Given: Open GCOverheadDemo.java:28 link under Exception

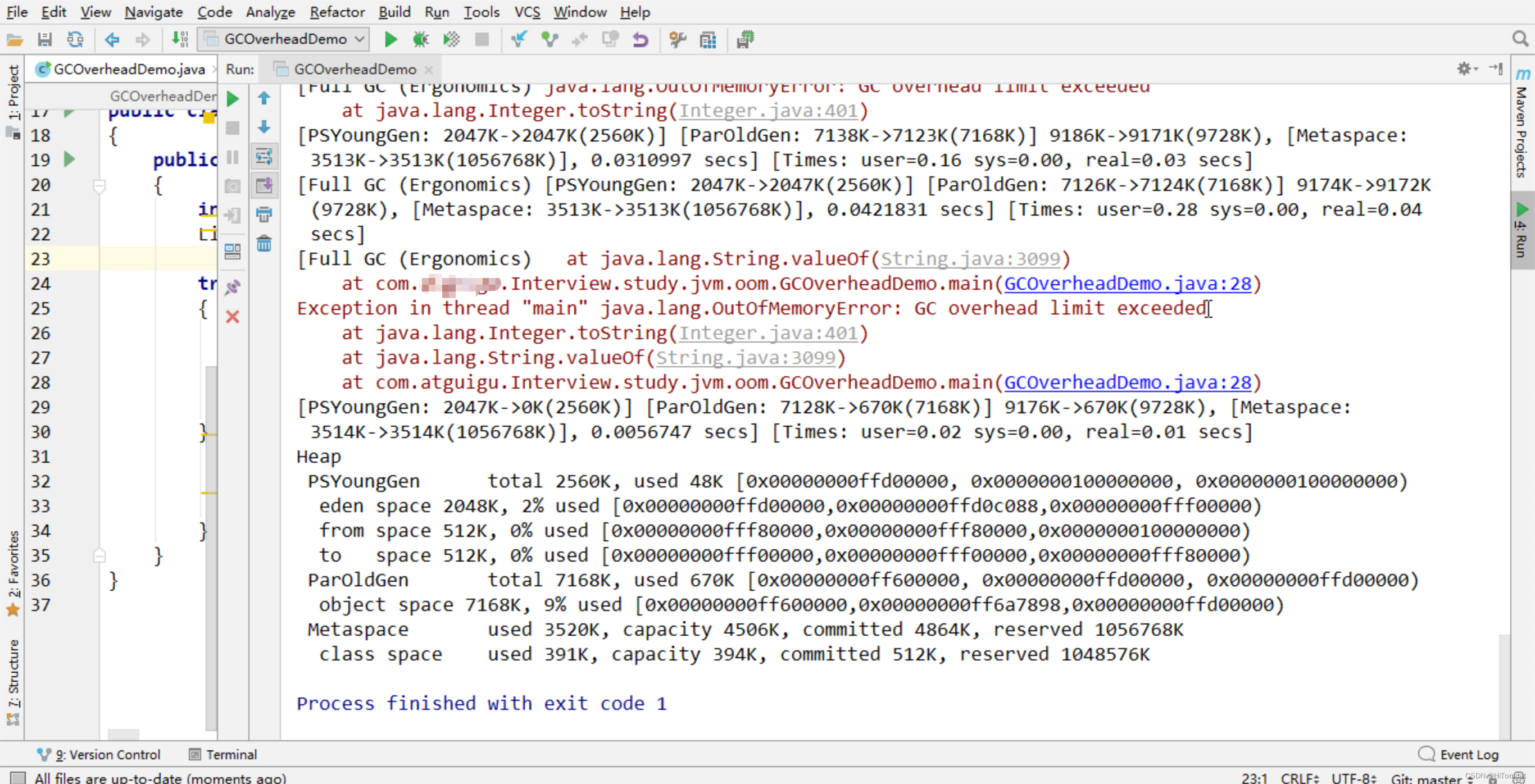Looking at the screenshot, I should coord(1128,382).
